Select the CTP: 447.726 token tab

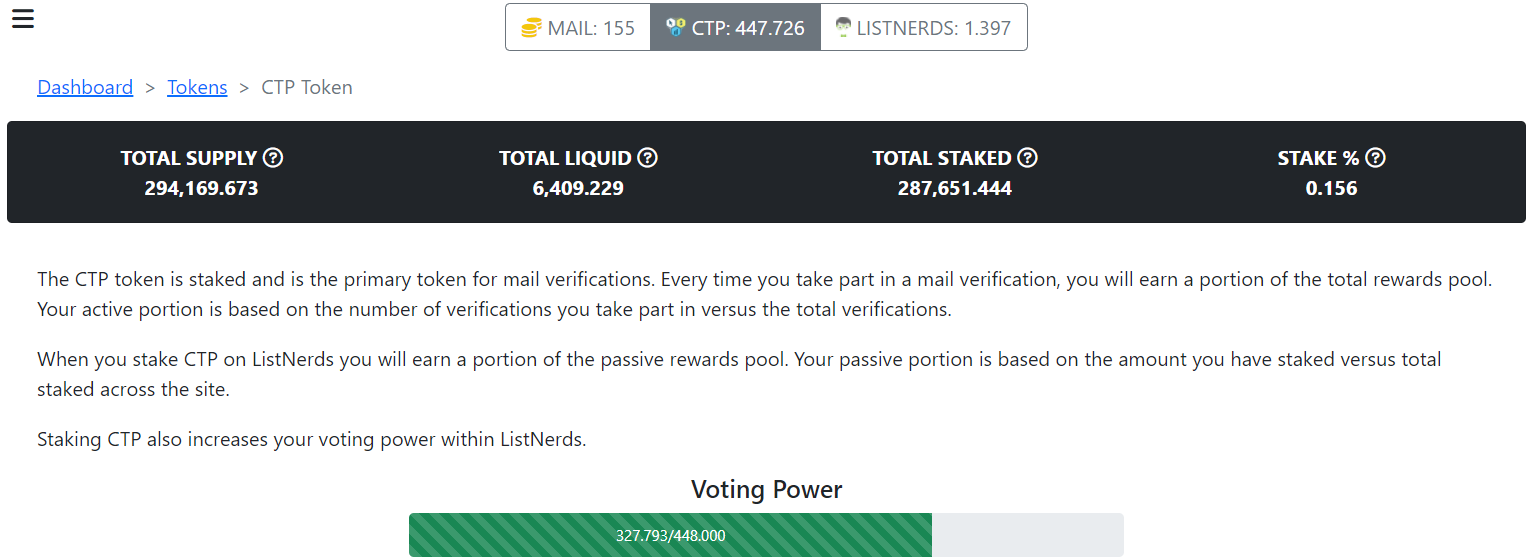click(736, 27)
